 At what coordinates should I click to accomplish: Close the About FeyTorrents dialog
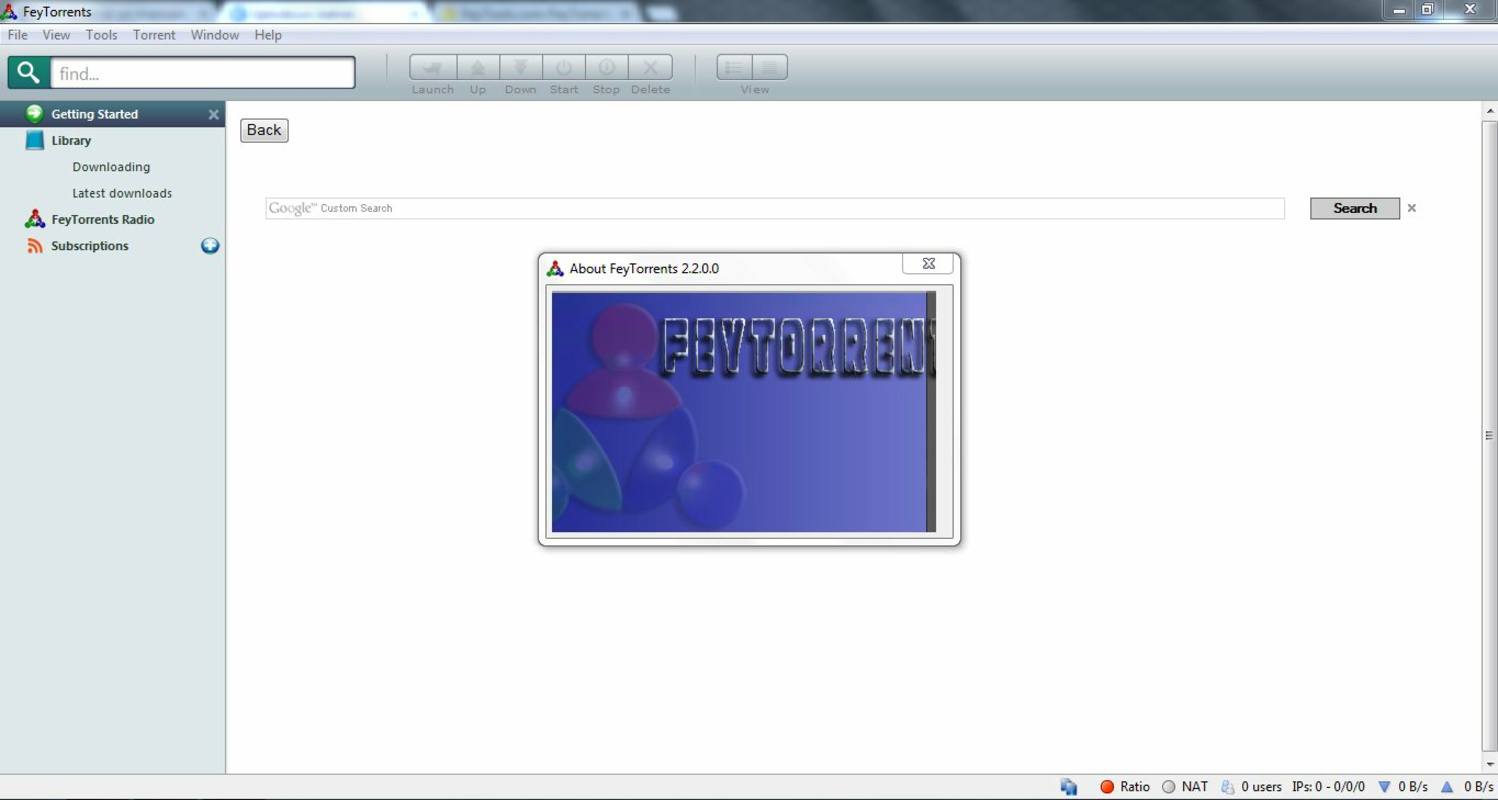(928, 263)
